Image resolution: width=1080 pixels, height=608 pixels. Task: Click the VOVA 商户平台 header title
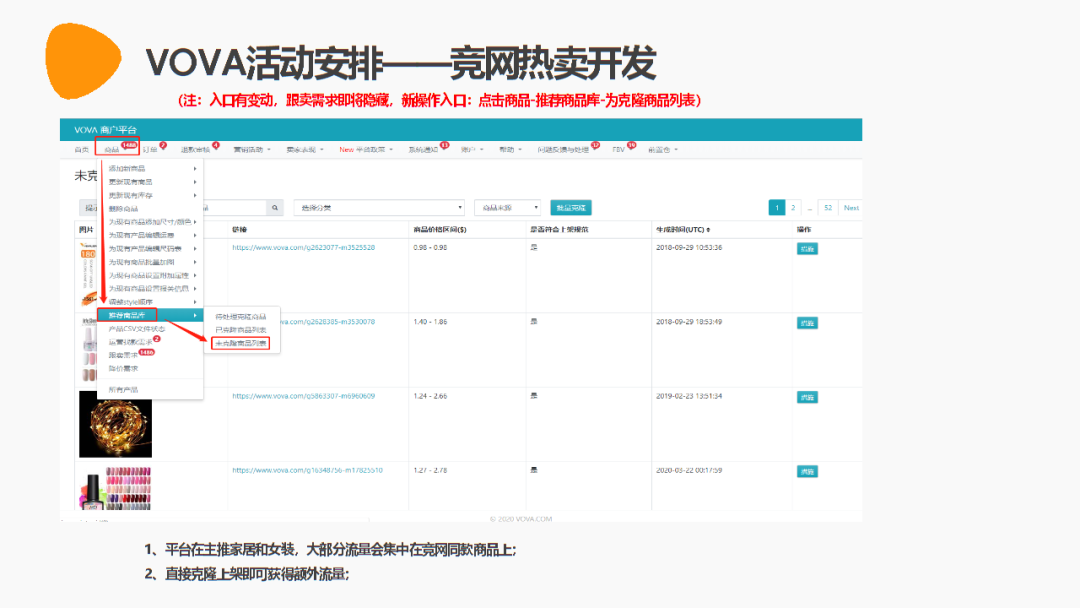tap(105, 129)
